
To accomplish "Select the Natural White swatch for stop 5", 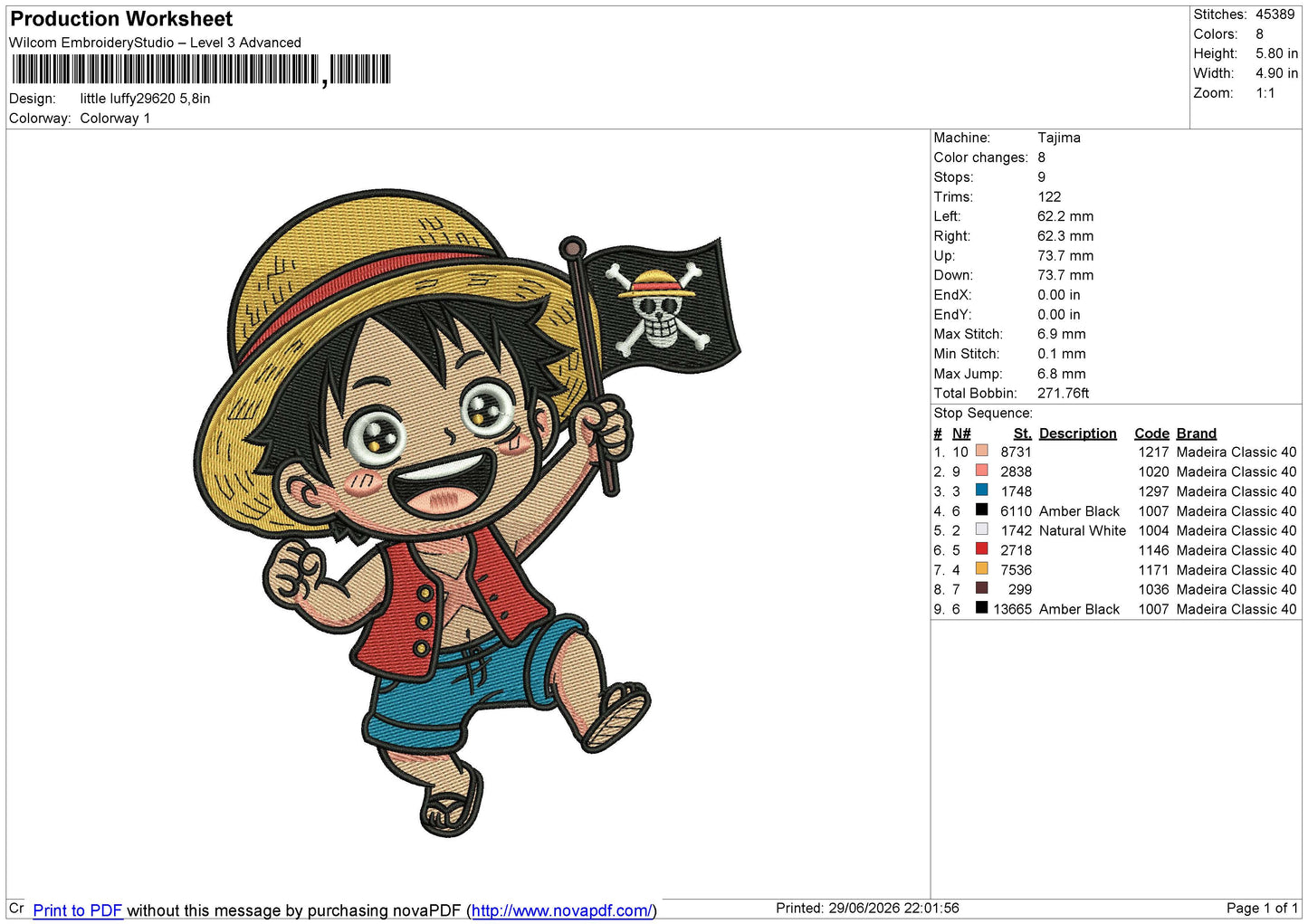I will 981,529.
